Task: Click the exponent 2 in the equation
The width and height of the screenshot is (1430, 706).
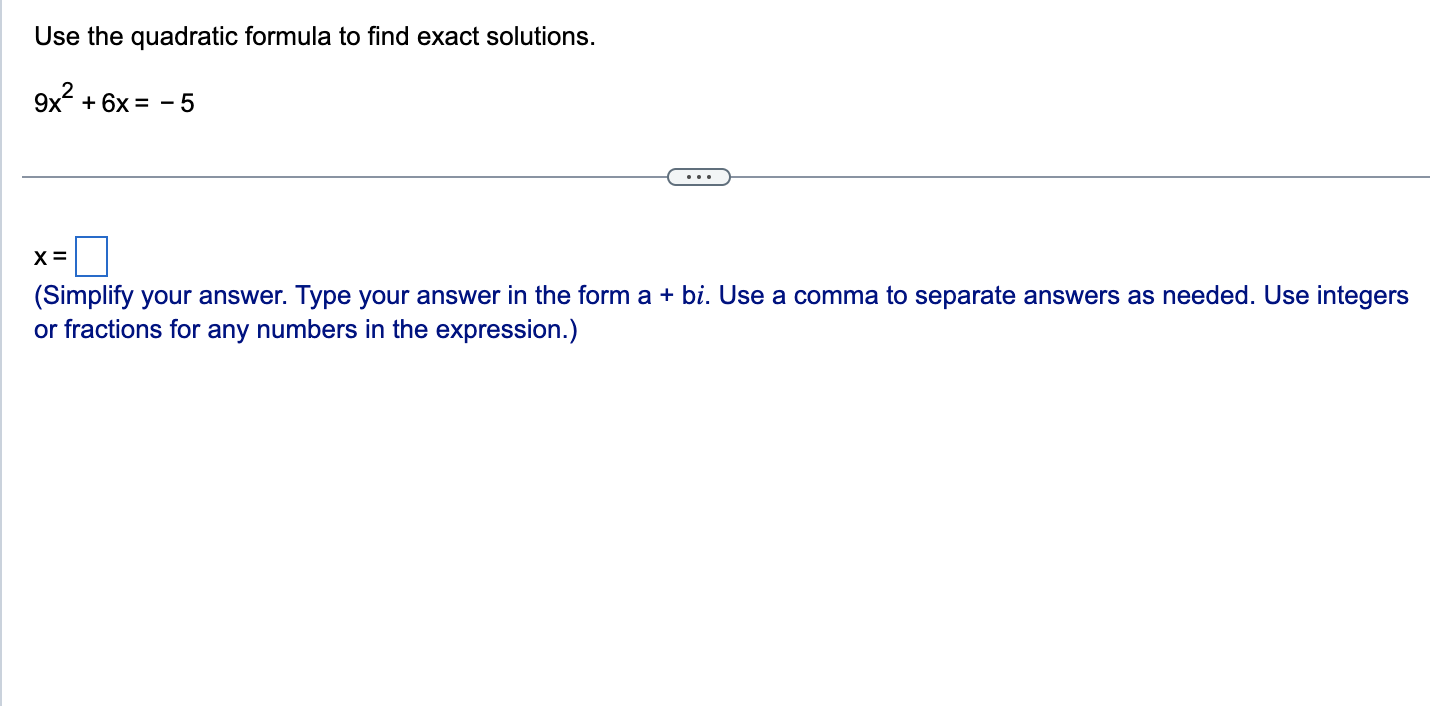Action: coord(66,89)
